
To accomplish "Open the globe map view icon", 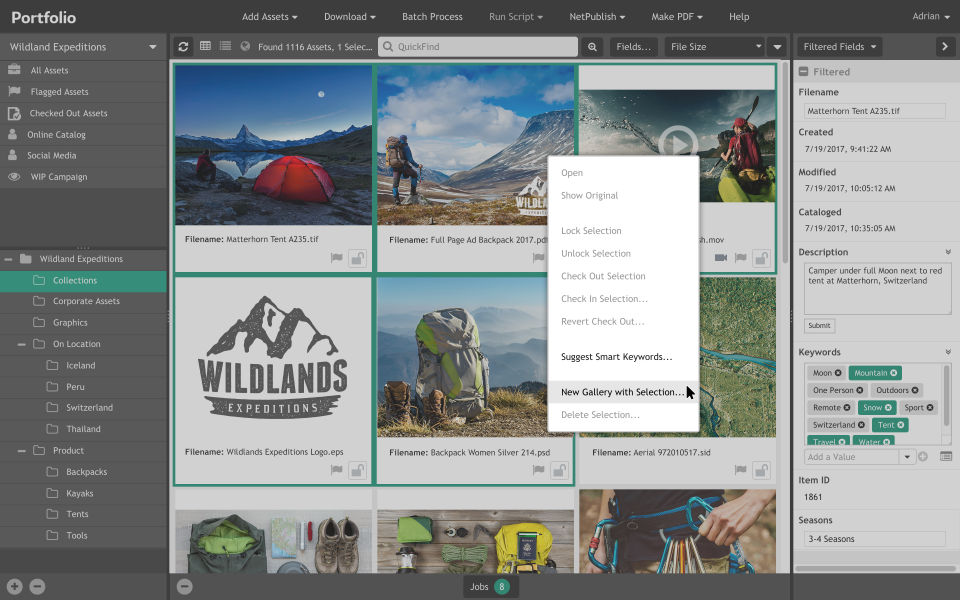I will (x=245, y=46).
